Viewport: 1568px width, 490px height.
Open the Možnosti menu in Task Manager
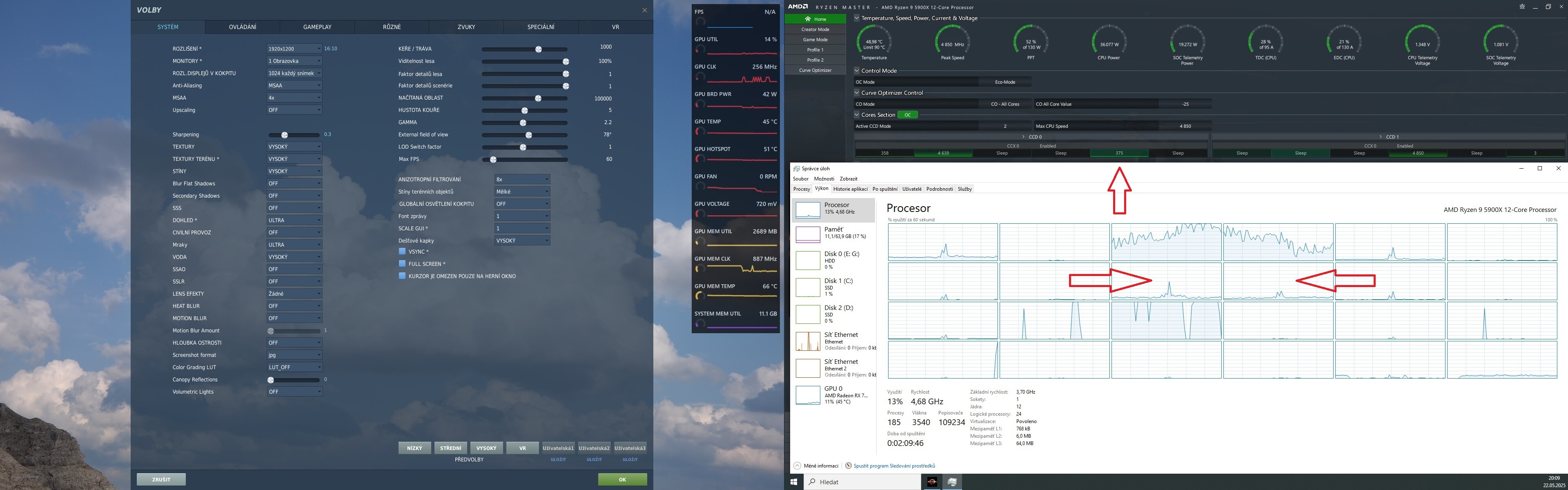coord(824,179)
